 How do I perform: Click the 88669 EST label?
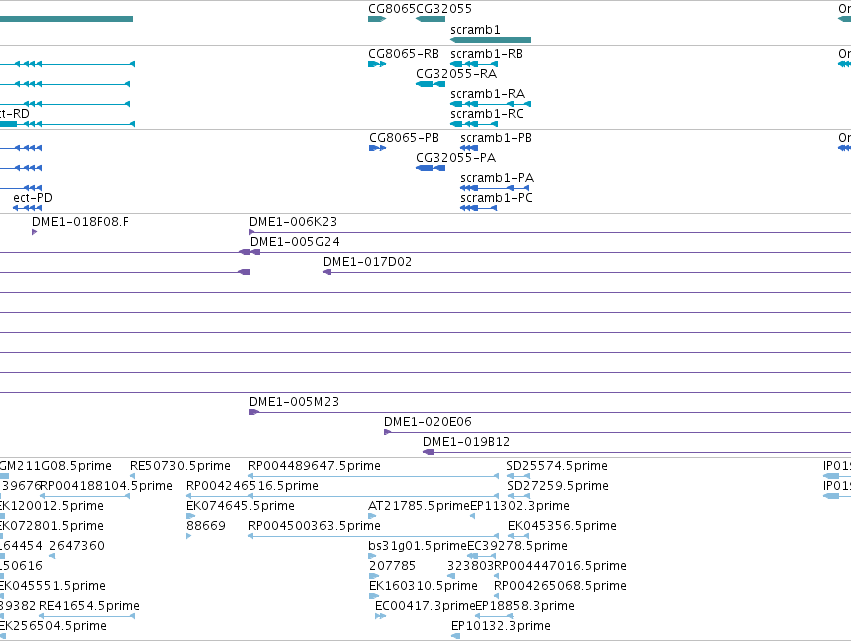(206, 526)
